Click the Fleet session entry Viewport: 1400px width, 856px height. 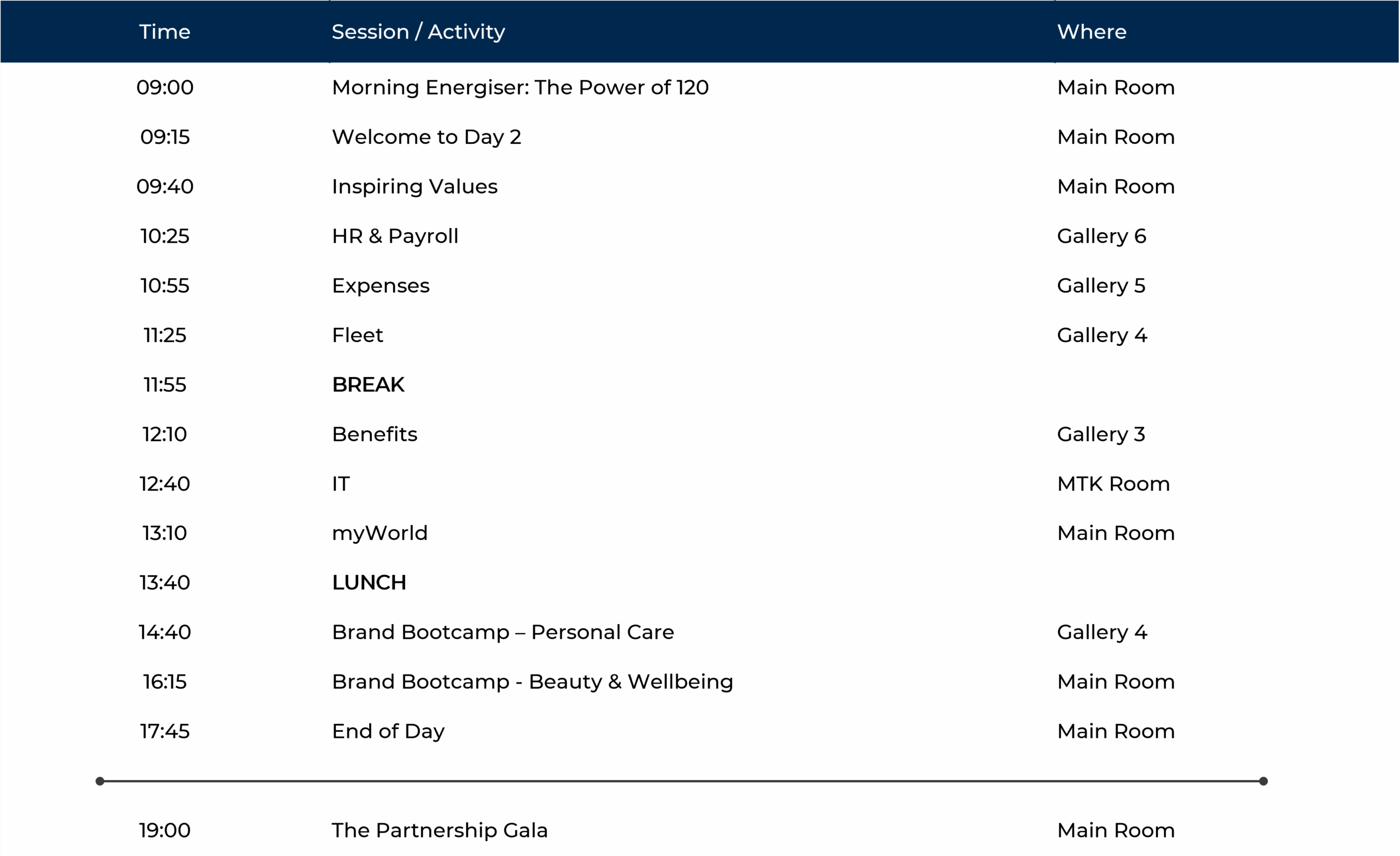pyautogui.click(x=358, y=335)
